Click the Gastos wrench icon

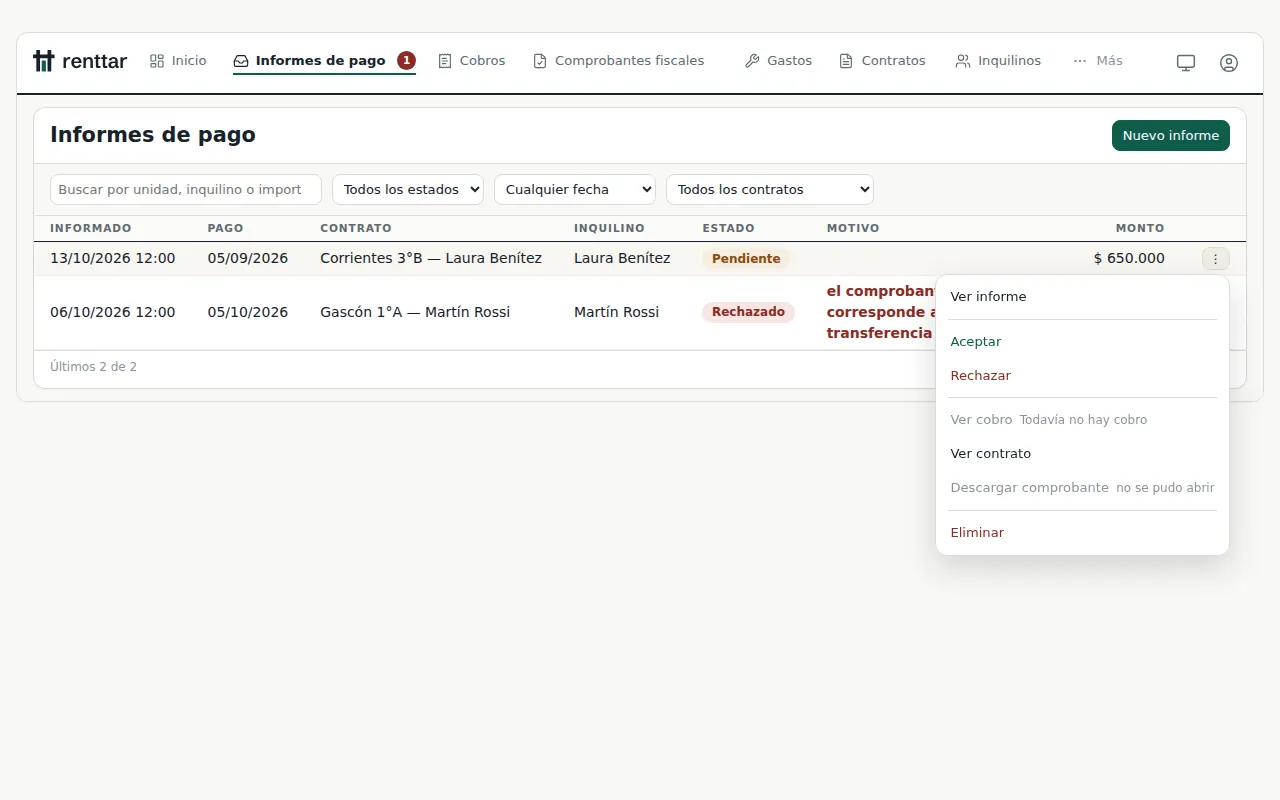pos(752,61)
